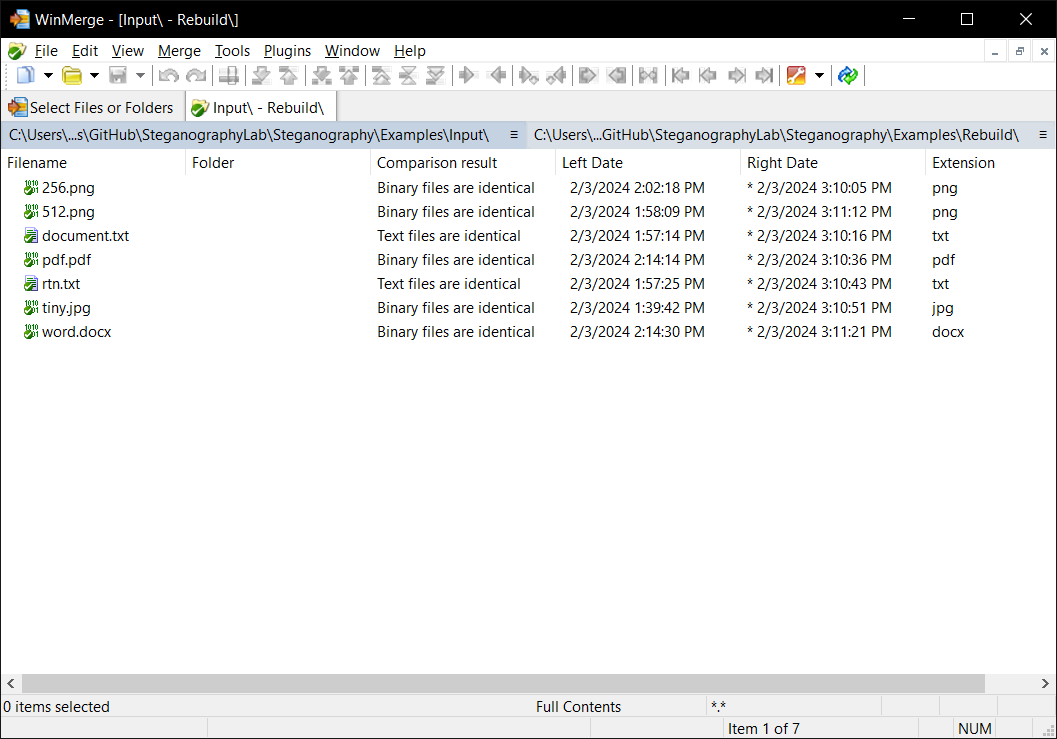
Task: Jump to Last Difference icon
Action: point(435,76)
